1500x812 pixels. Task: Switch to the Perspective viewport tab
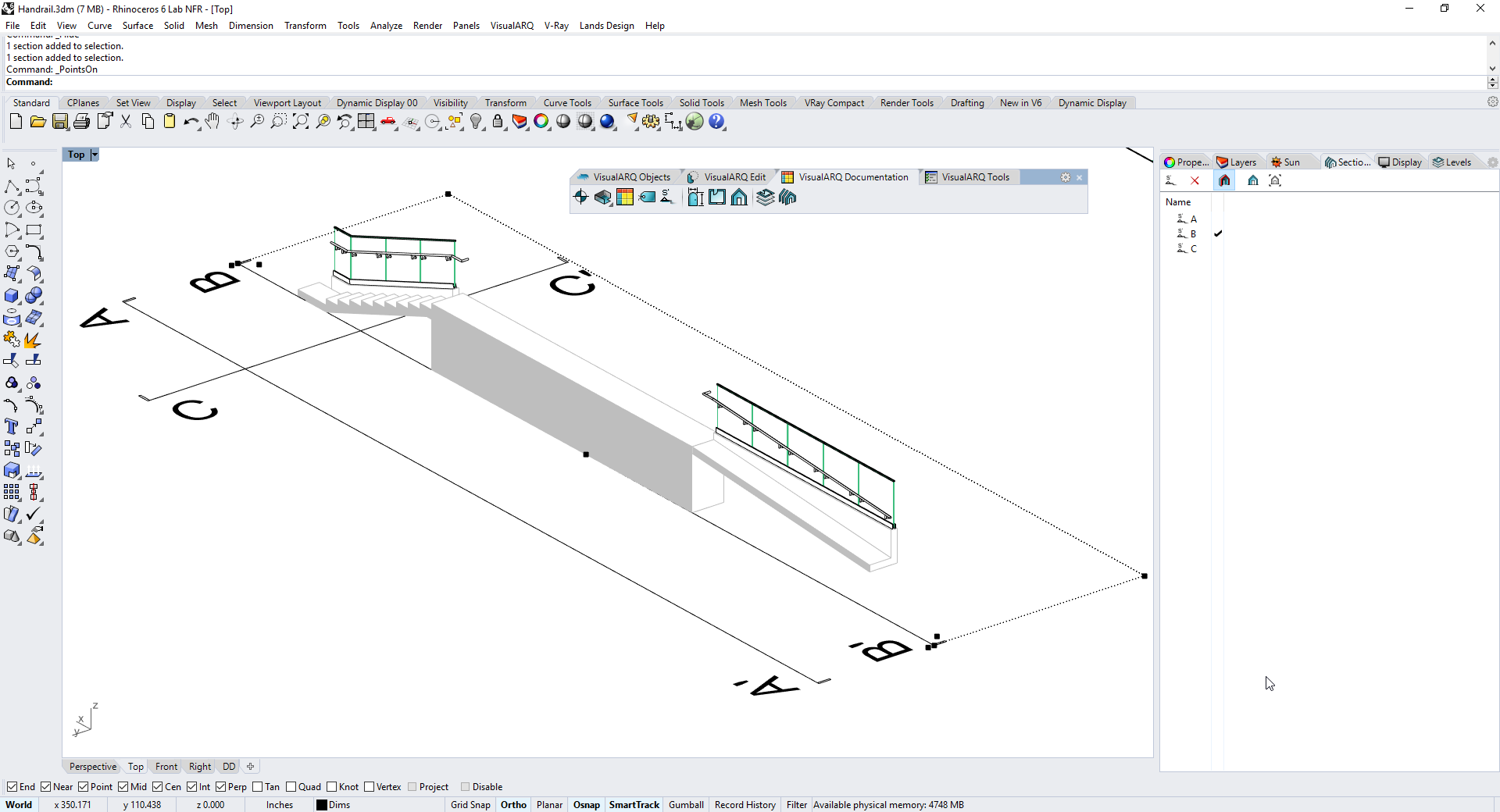point(92,767)
